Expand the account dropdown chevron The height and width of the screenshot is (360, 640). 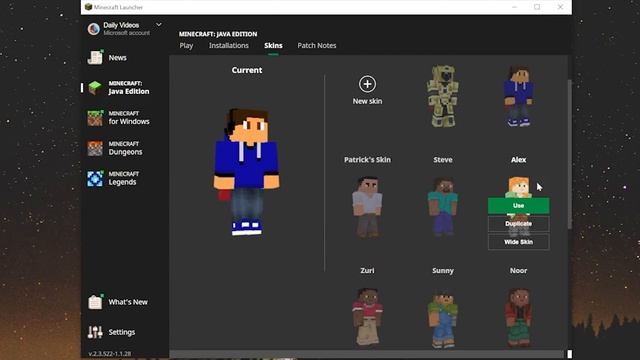point(159,25)
